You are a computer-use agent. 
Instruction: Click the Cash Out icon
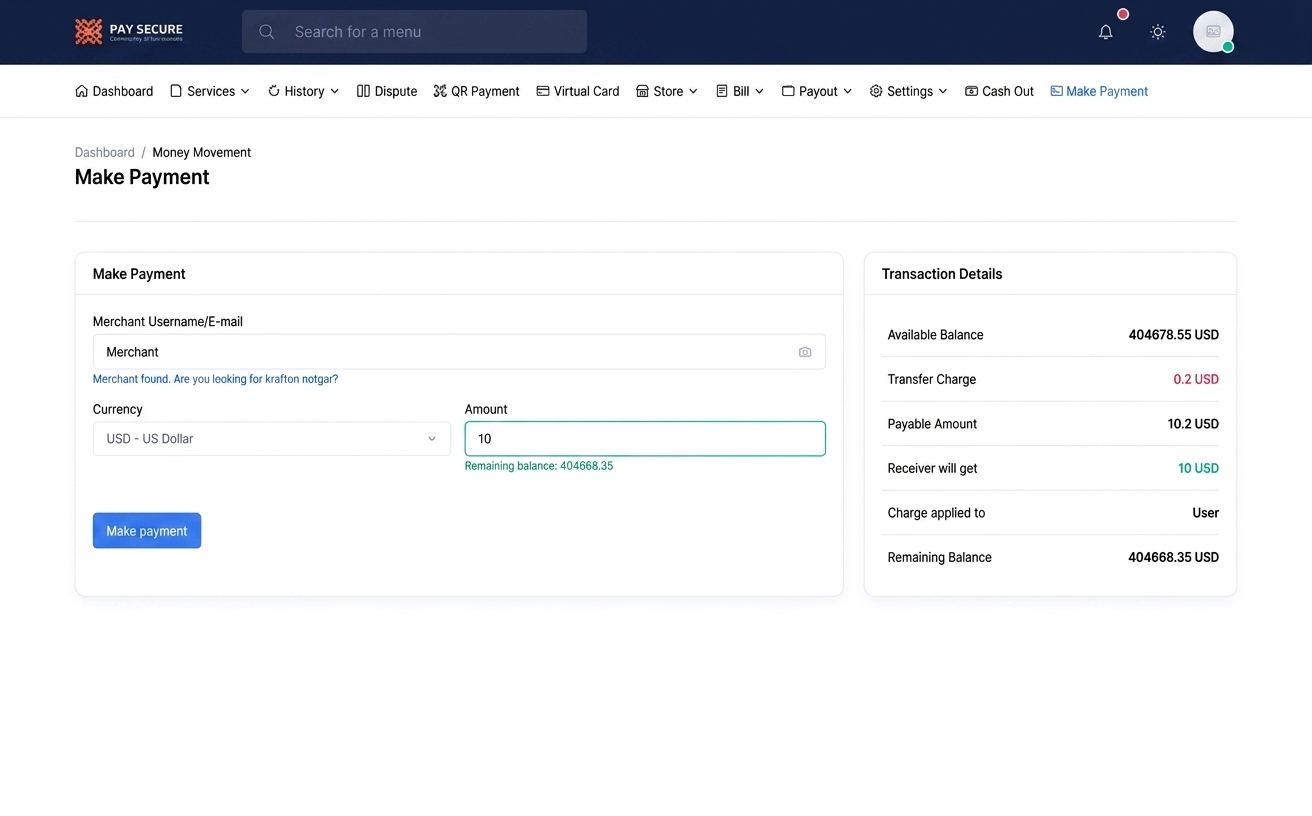click(971, 91)
